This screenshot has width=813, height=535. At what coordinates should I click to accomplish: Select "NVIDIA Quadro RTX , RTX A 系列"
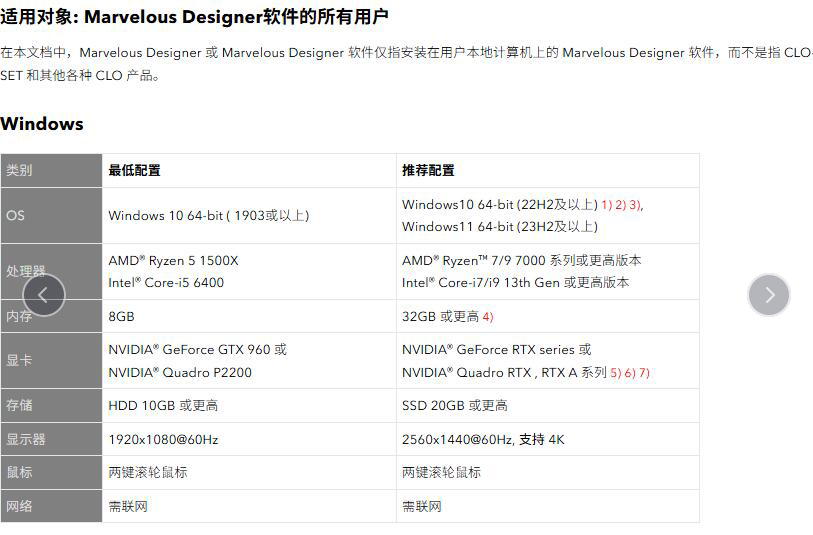pos(504,372)
